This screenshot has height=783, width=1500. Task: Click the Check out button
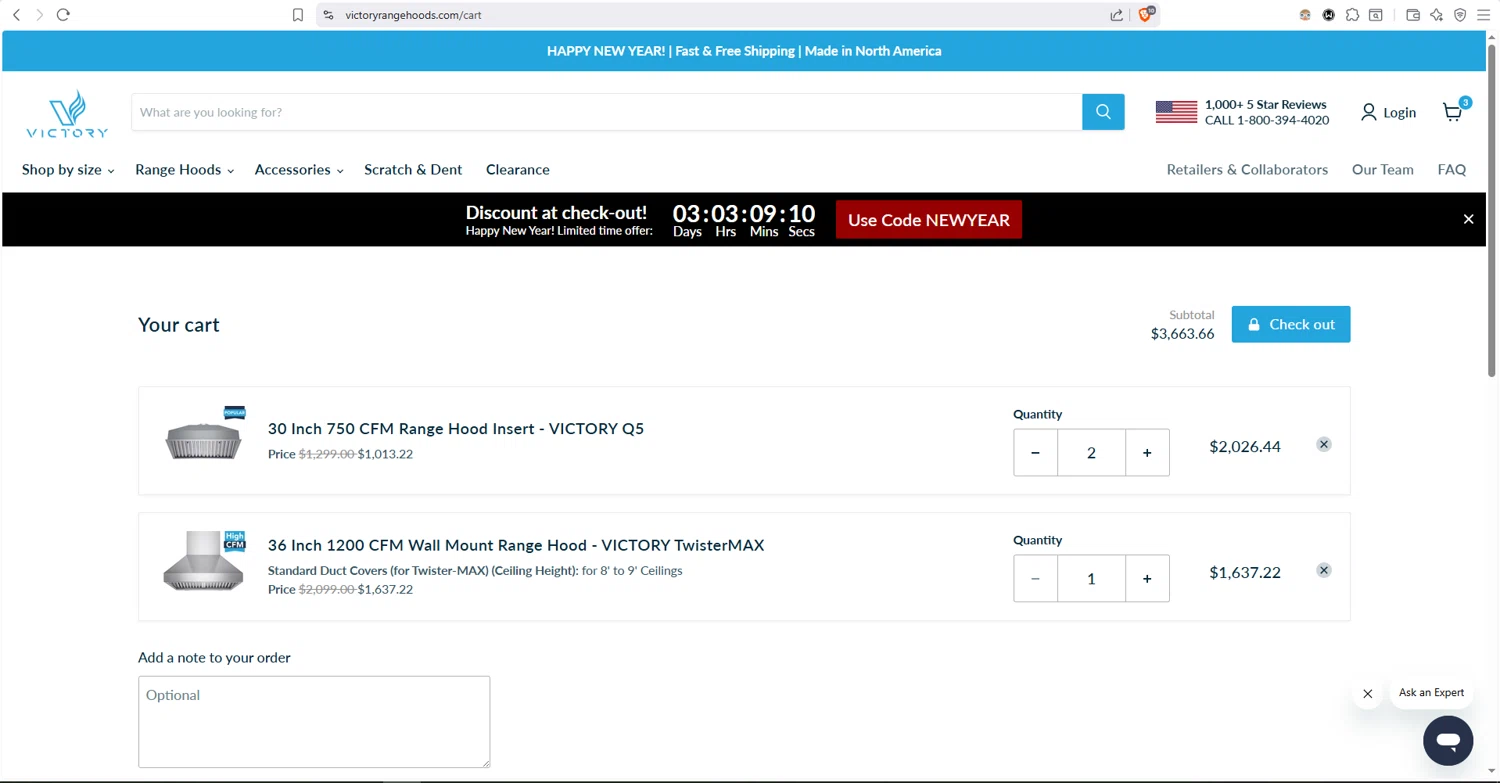(1291, 324)
